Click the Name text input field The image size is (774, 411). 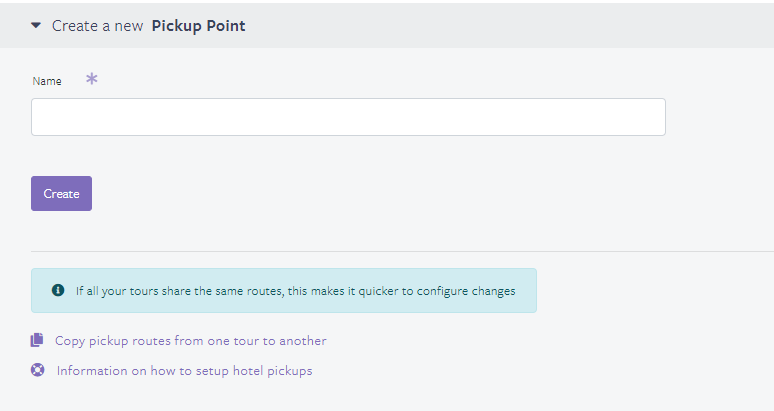(x=348, y=117)
